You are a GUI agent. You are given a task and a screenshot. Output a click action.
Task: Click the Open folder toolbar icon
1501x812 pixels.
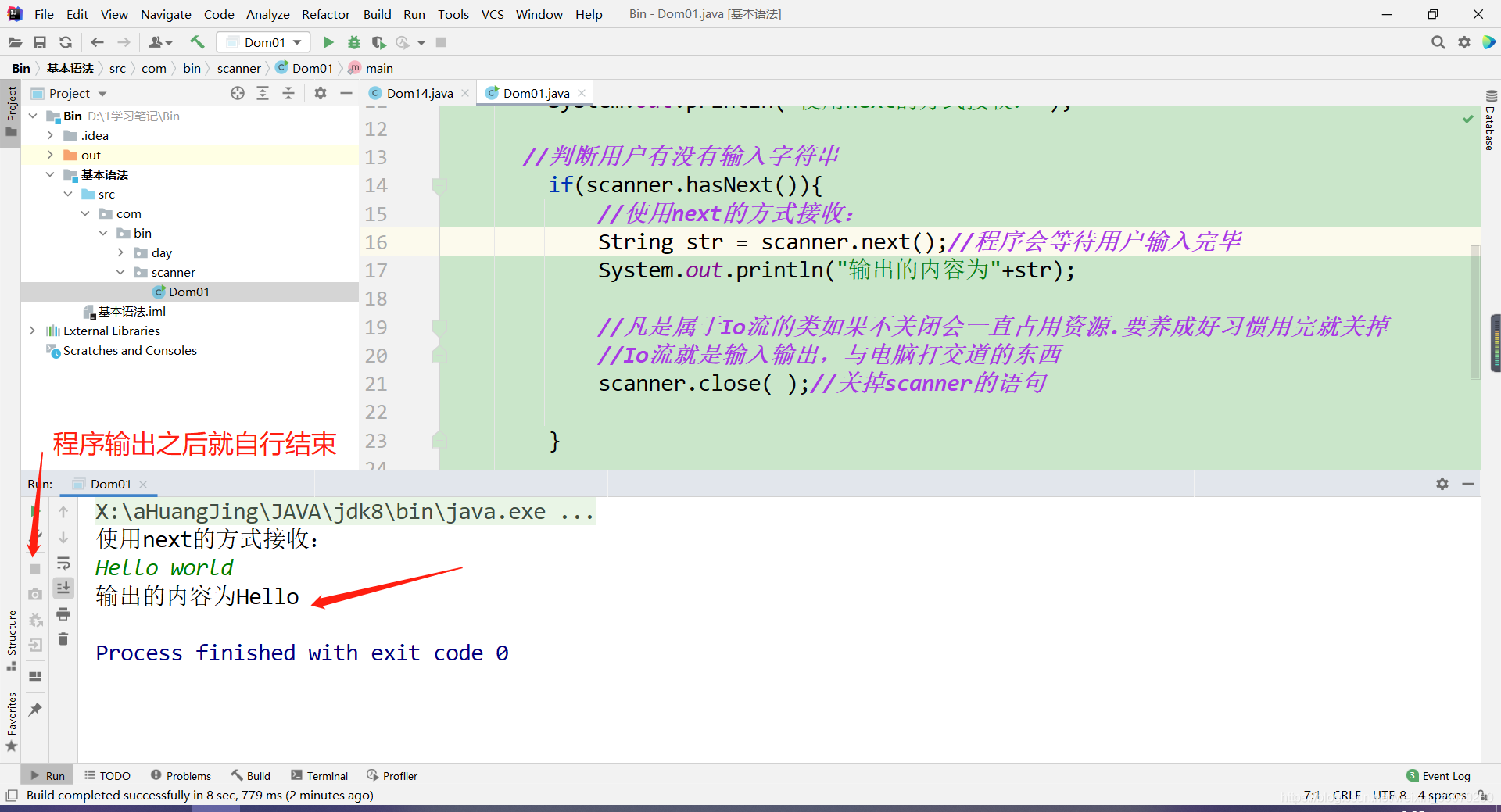(x=15, y=42)
